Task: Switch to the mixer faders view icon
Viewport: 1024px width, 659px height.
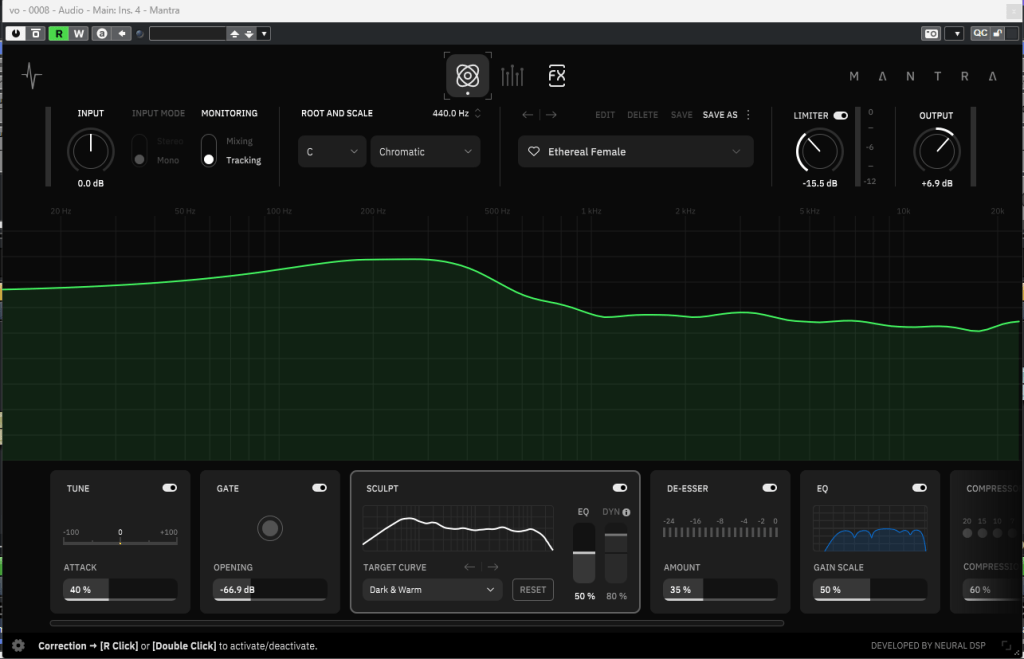Action: point(512,76)
